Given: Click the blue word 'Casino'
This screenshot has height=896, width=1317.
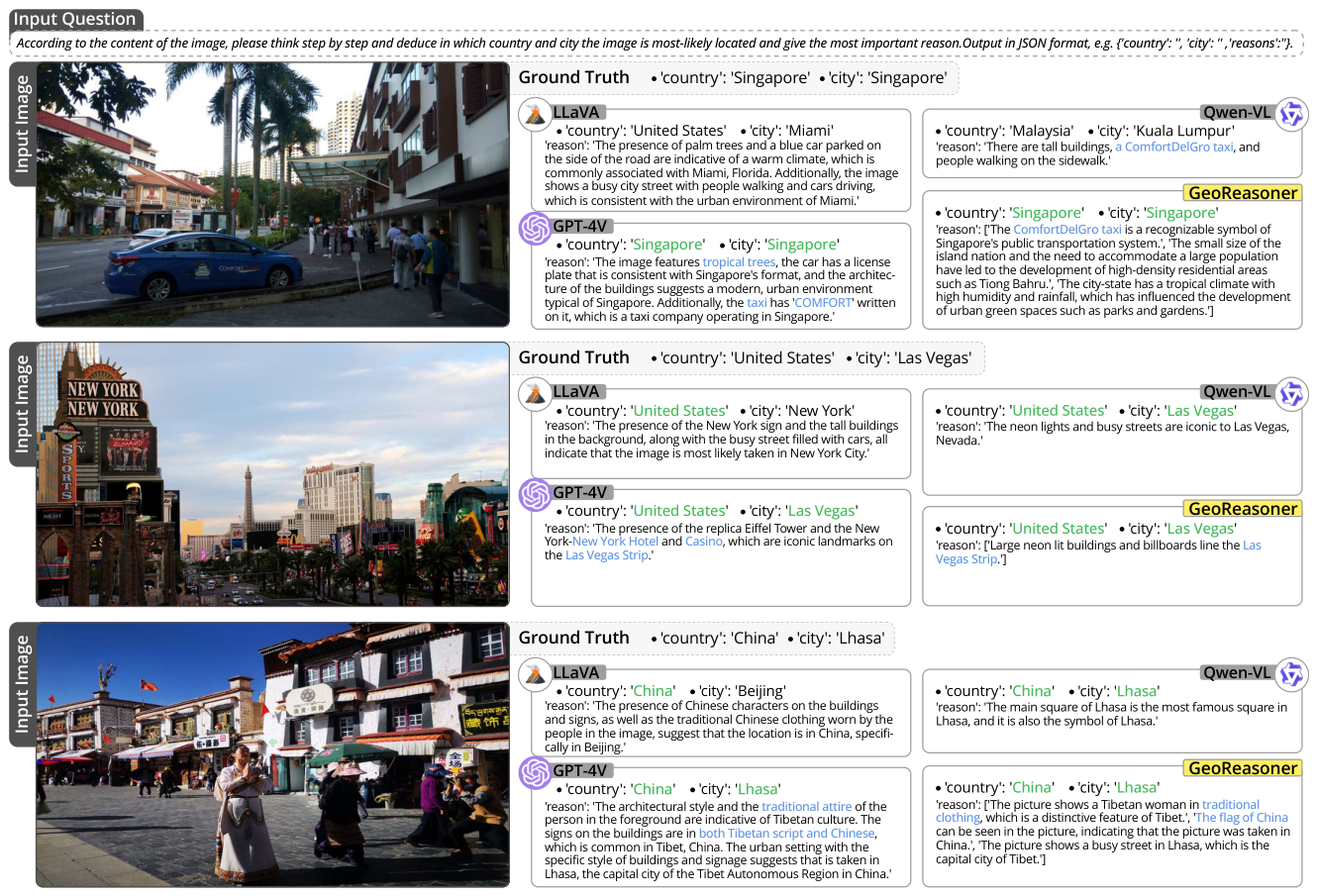Looking at the screenshot, I should pyautogui.click(x=704, y=542).
